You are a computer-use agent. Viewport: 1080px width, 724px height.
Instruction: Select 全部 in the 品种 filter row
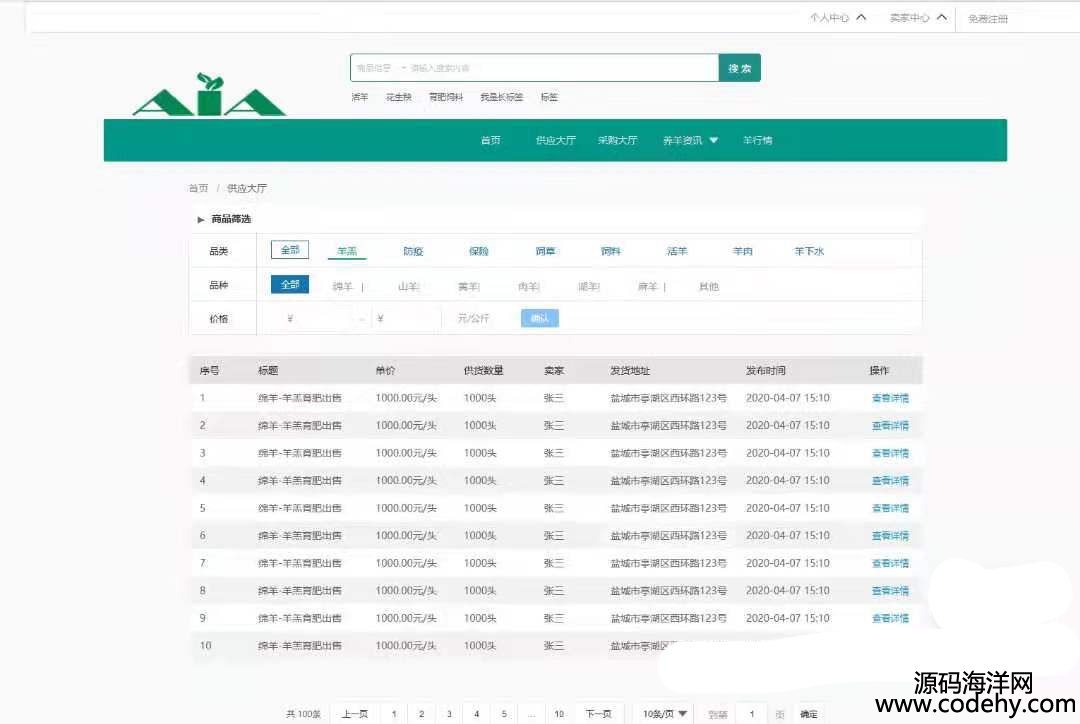pos(290,285)
